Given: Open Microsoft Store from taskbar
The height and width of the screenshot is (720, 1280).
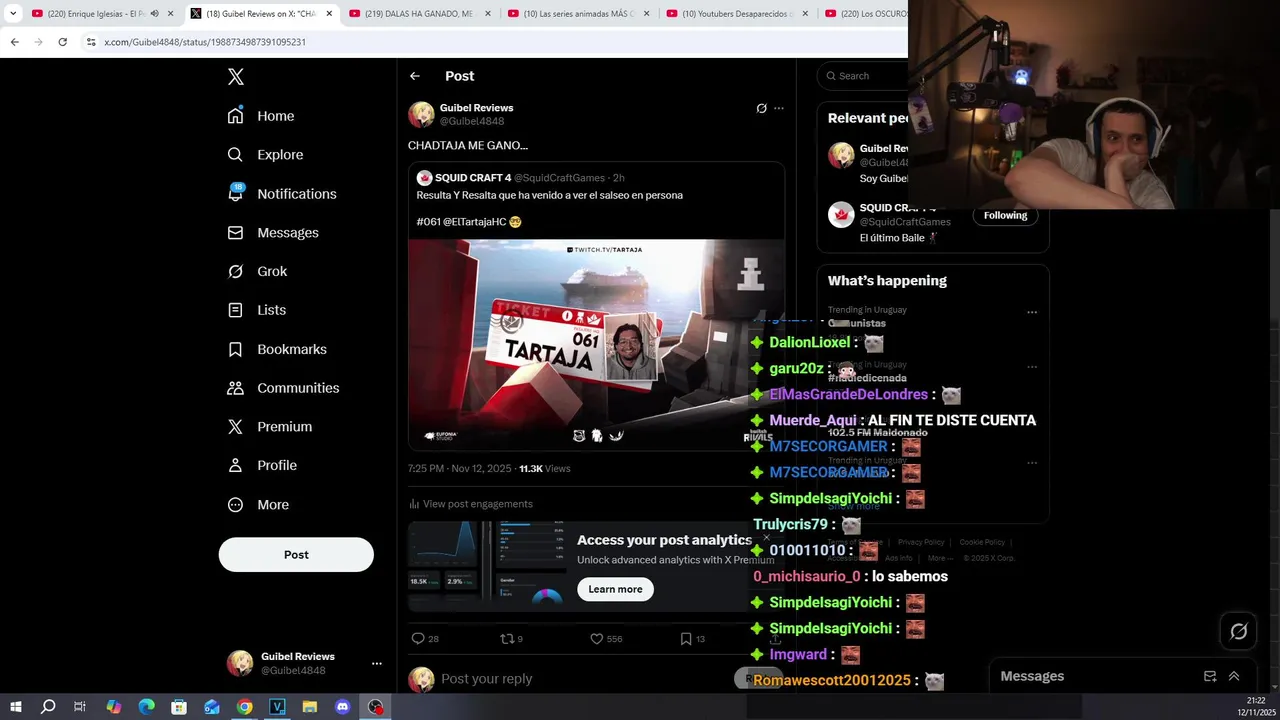Looking at the screenshot, I should [179, 707].
